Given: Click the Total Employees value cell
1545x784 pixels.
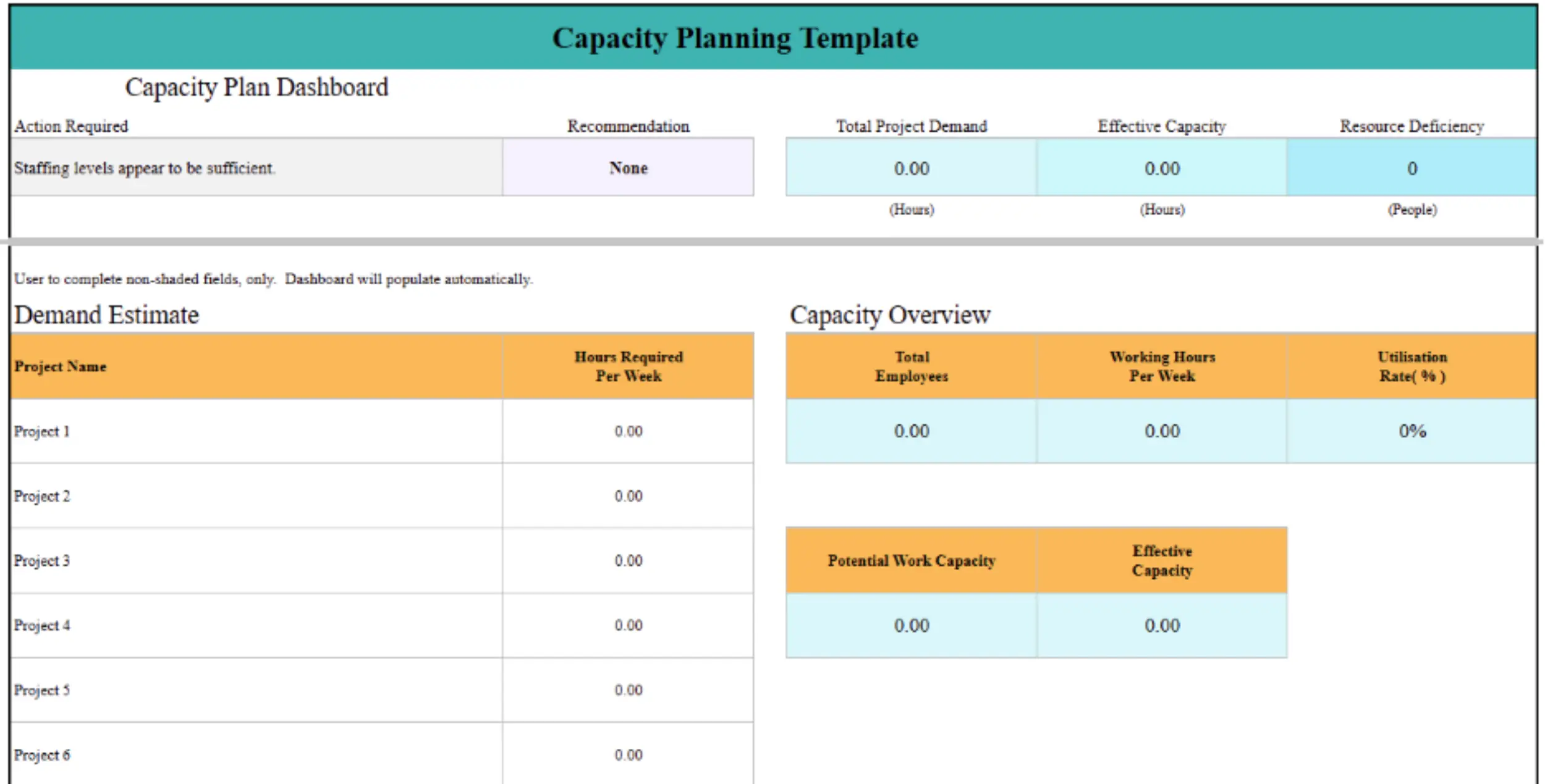Looking at the screenshot, I should (911, 431).
